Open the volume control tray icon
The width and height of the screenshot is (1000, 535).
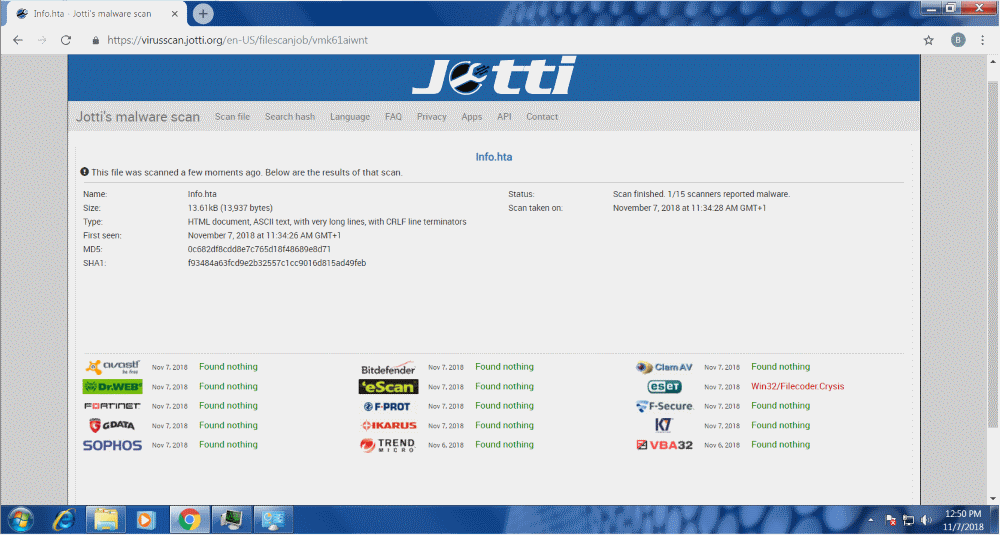coord(925,520)
